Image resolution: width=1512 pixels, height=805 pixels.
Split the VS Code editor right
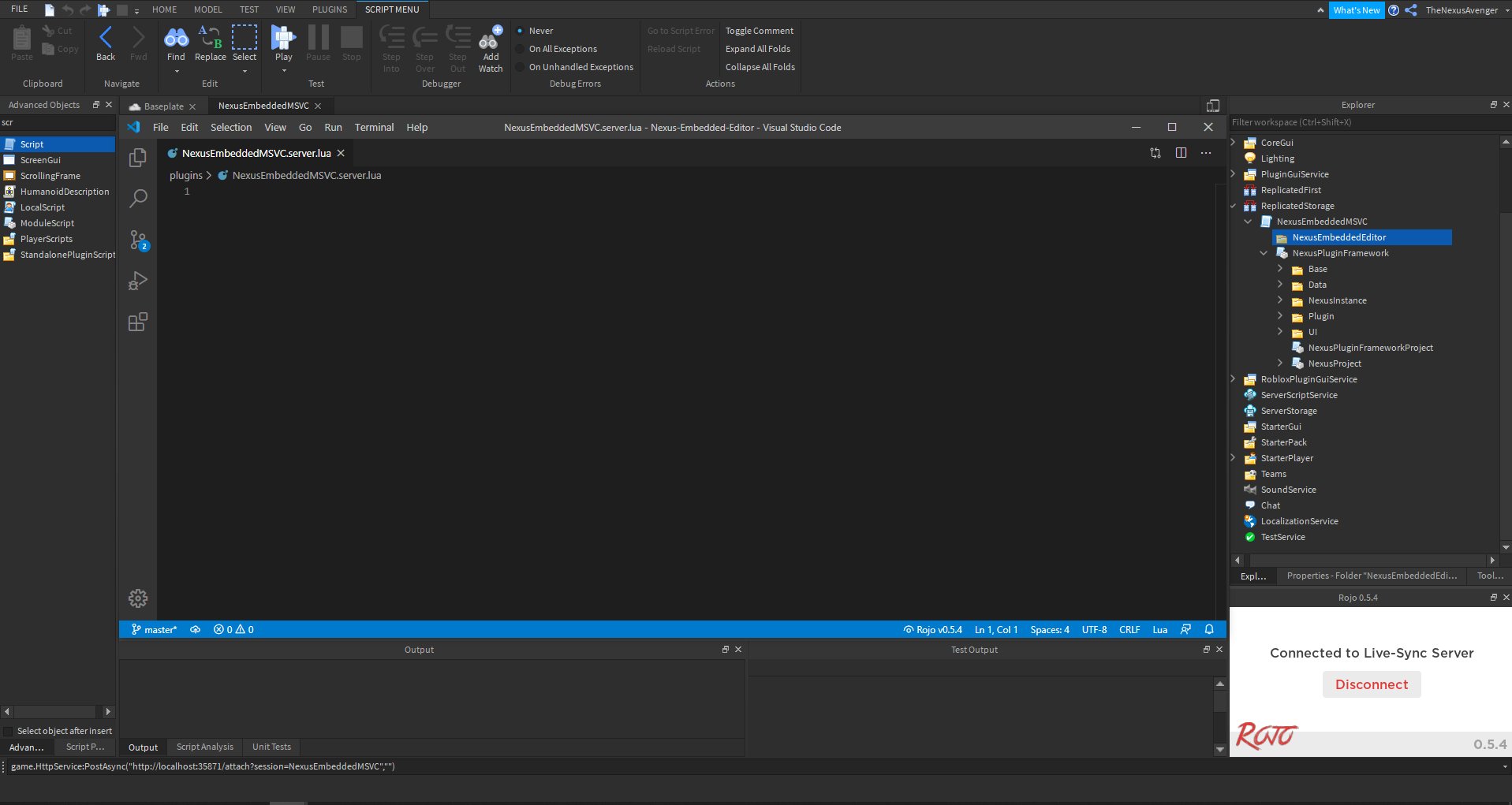(x=1181, y=153)
